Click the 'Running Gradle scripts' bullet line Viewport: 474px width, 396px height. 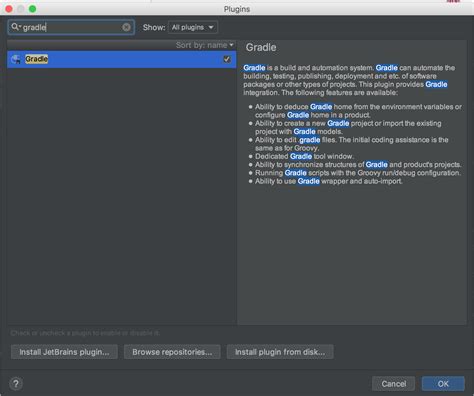(358, 173)
